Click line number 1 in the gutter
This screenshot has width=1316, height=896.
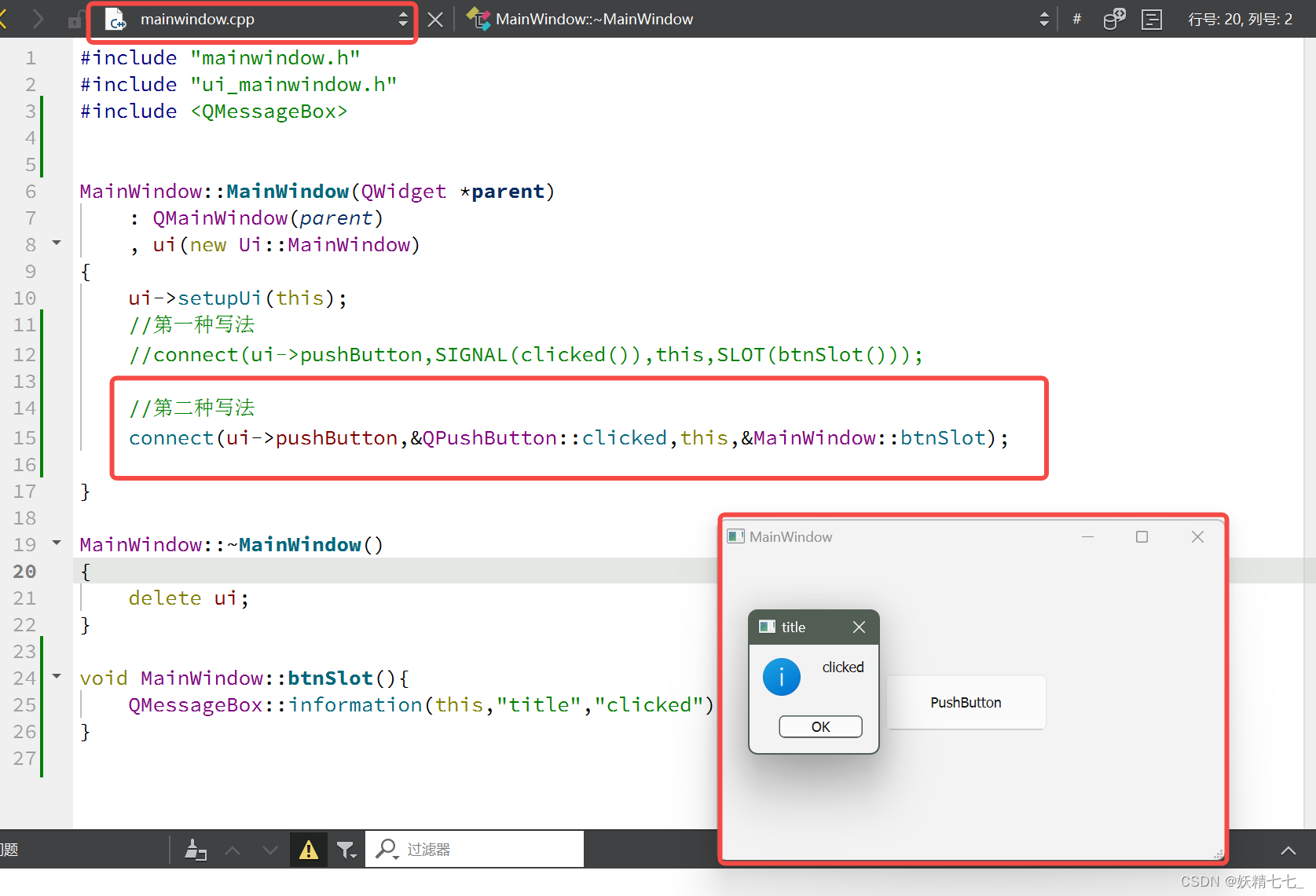point(31,57)
